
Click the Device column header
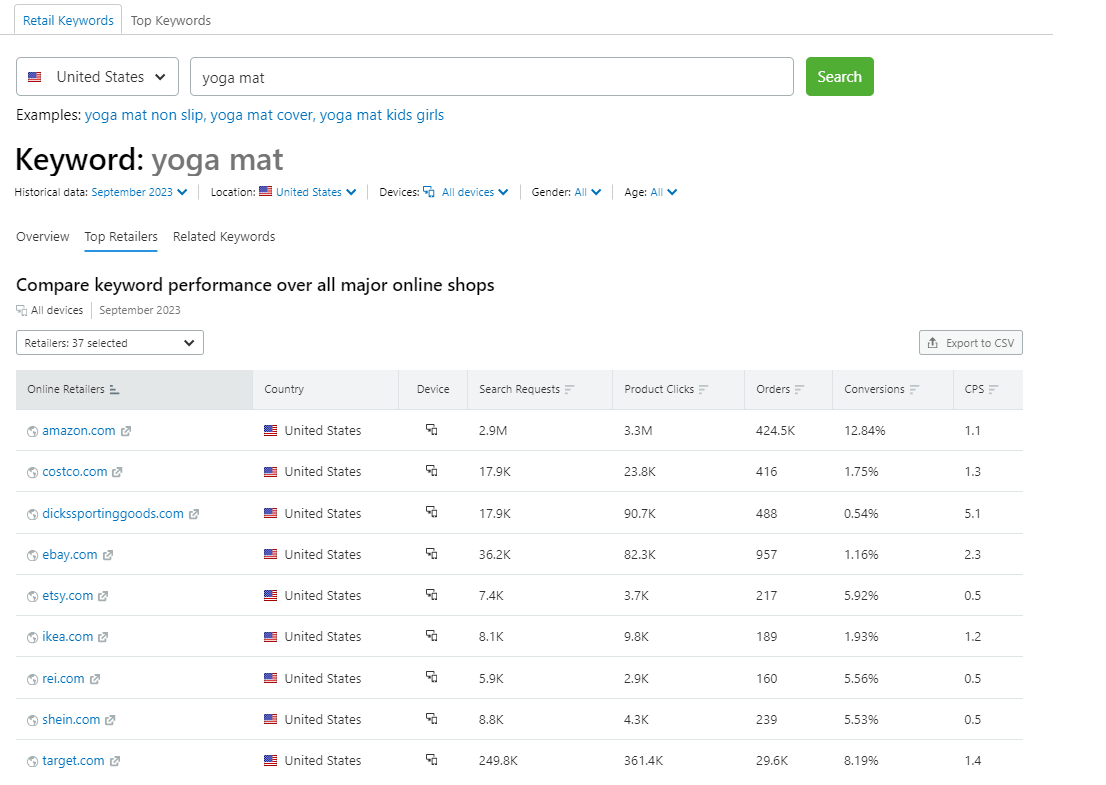click(433, 389)
